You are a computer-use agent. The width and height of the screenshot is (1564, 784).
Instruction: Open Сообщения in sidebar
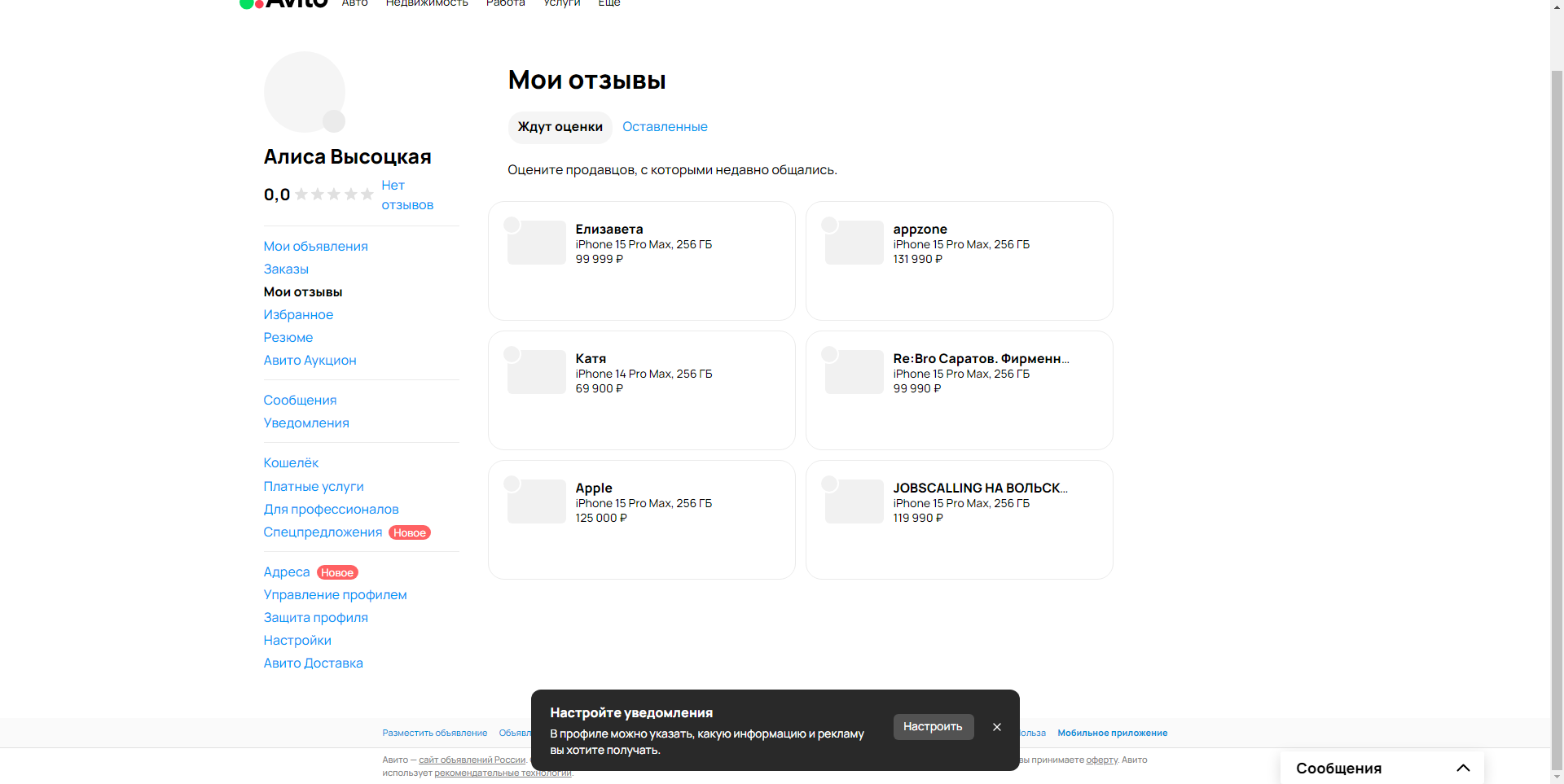[x=300, y=400]
